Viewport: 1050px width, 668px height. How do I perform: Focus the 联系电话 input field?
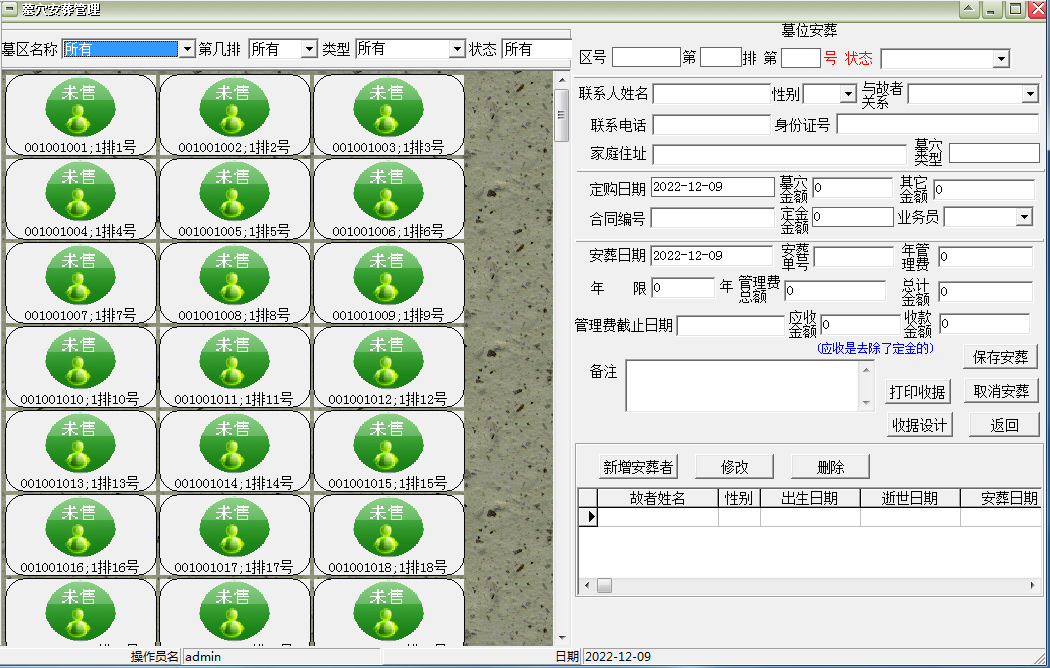pyautogui.click(x=712, y=125)
